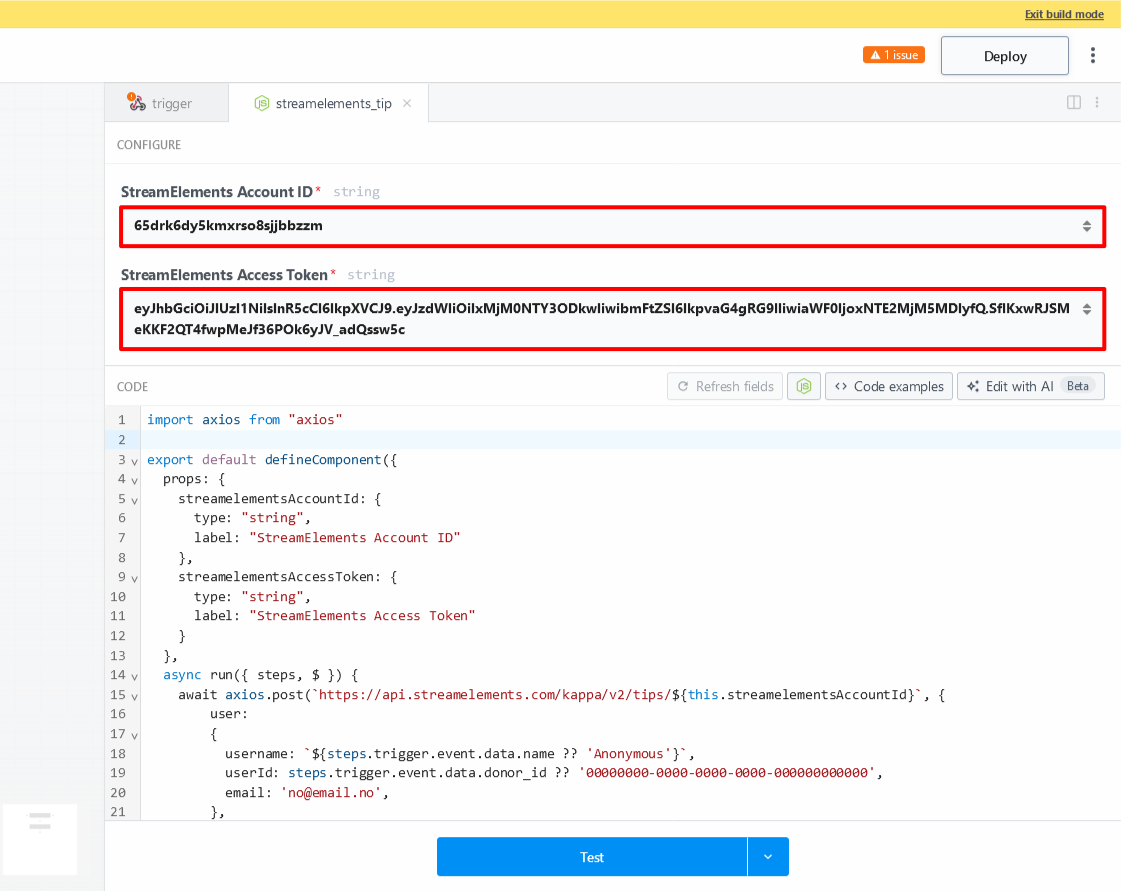Open the Test button dropdown arrow
Viewport: 1121px width, 892px height.
coord(768,857)
